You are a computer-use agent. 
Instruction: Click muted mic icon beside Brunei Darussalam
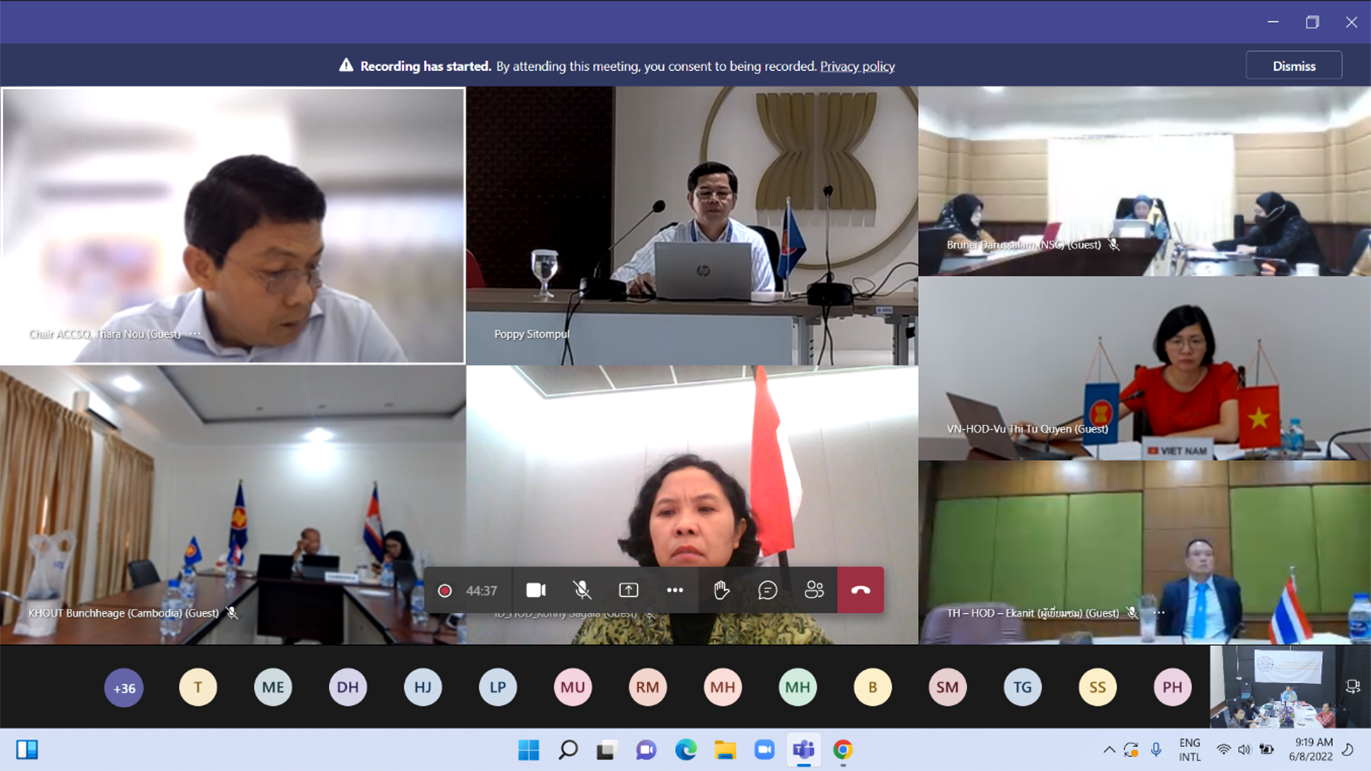click(x=1114, y=245)
